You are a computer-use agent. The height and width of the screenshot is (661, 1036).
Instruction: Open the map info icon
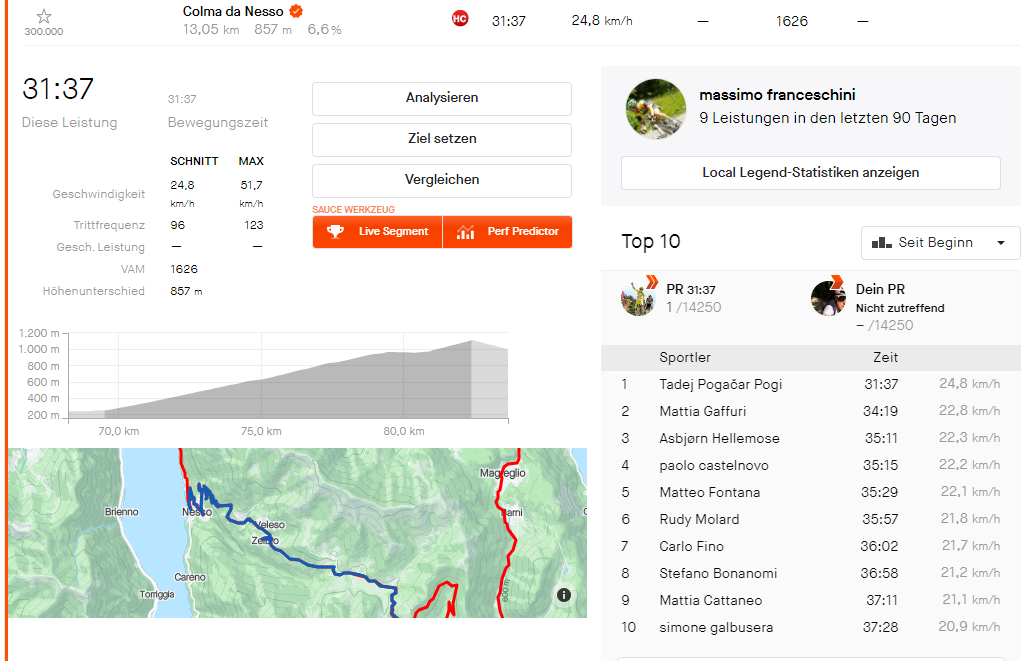coord(564,595)
